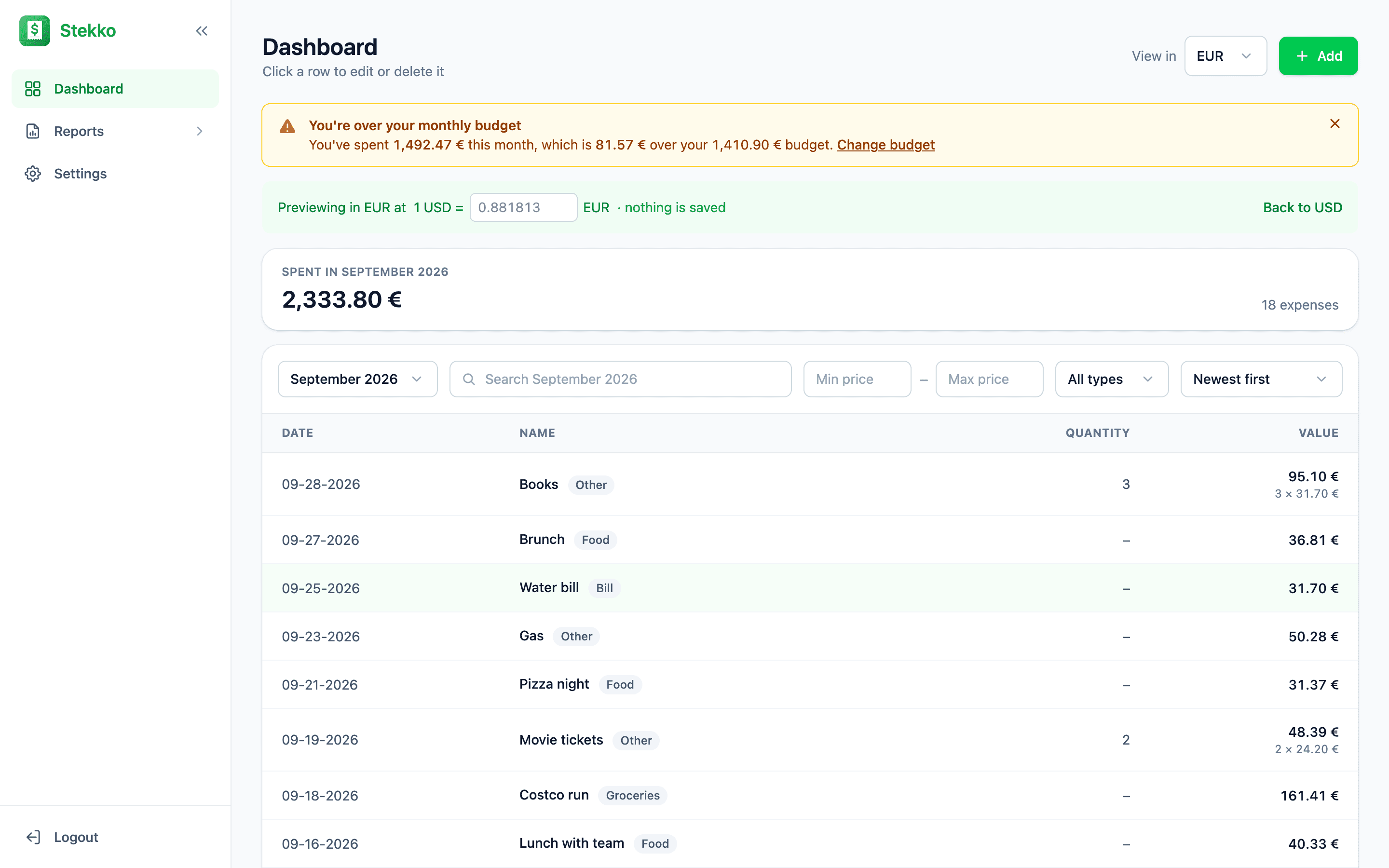The width and height of the screenshot is (1389, 868).
Task: Click the QUANTITY column header
Action: pyautogui.click(x=1097, y=433)
